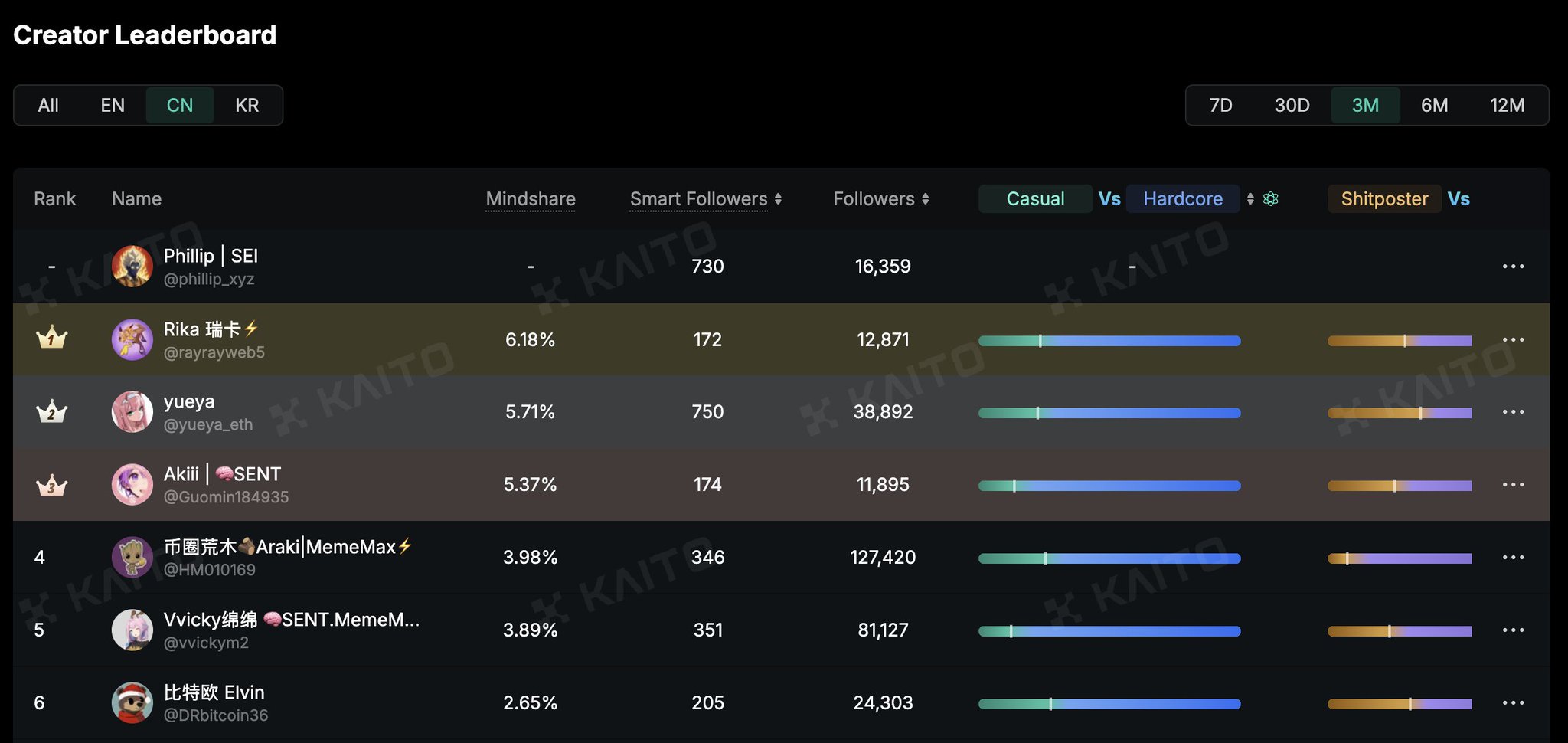This screenshot has height=743, width=1568.
Task: Click the bronze crown rank 3 icon
Action: point(52,485)
